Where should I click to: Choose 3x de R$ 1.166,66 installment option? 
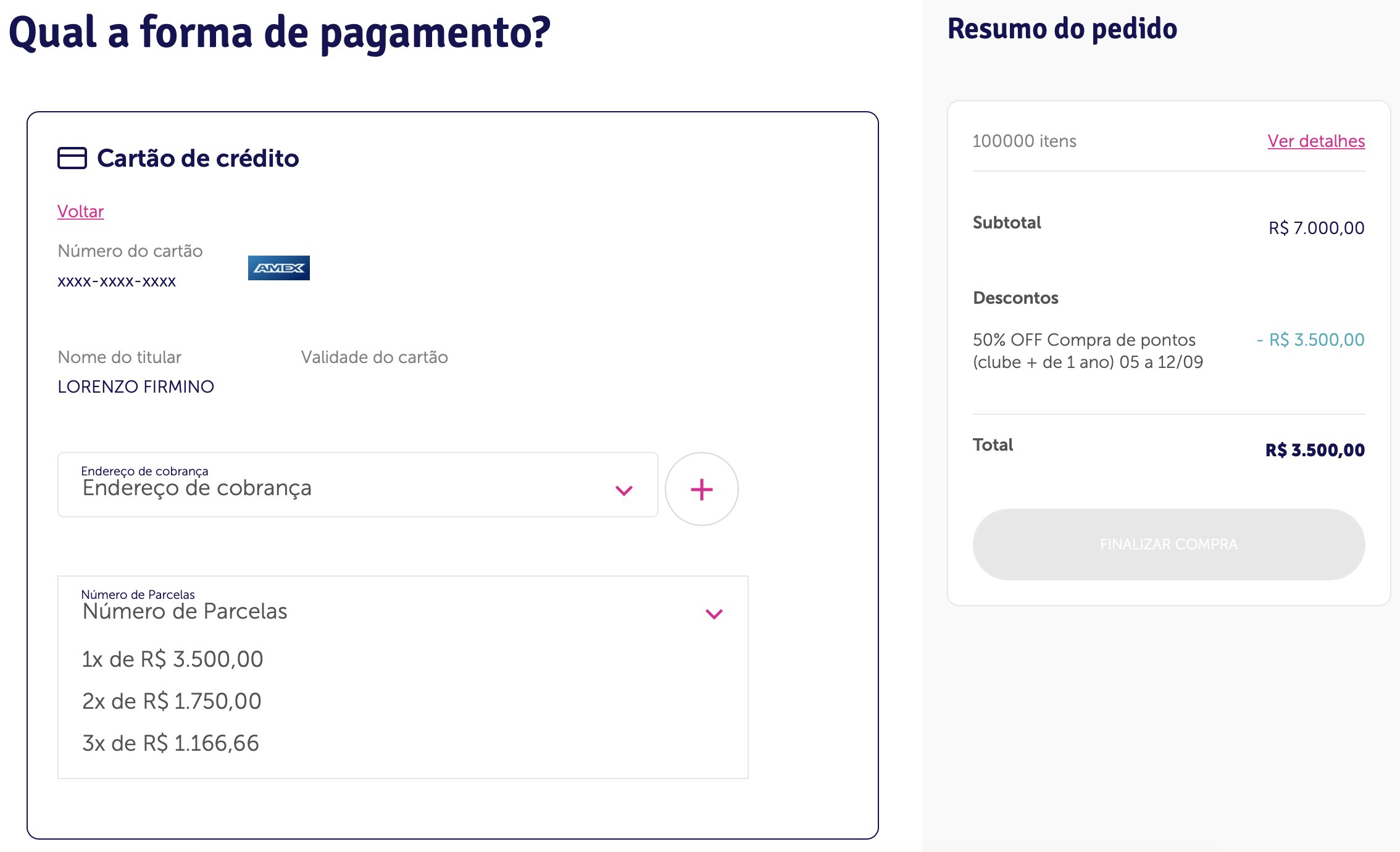[170, 743]
